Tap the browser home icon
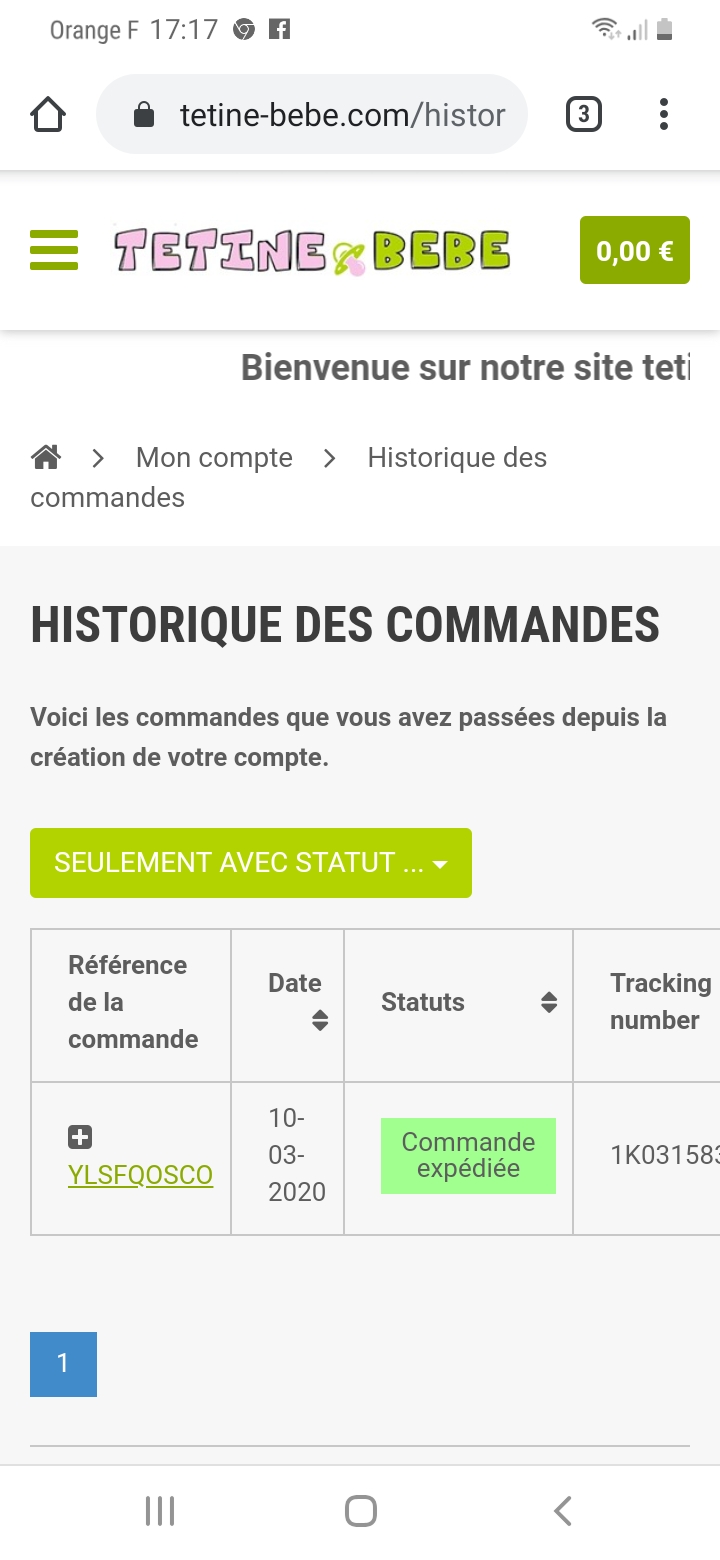Viewport: 720px width, 1560px height. tap(48, 115)
